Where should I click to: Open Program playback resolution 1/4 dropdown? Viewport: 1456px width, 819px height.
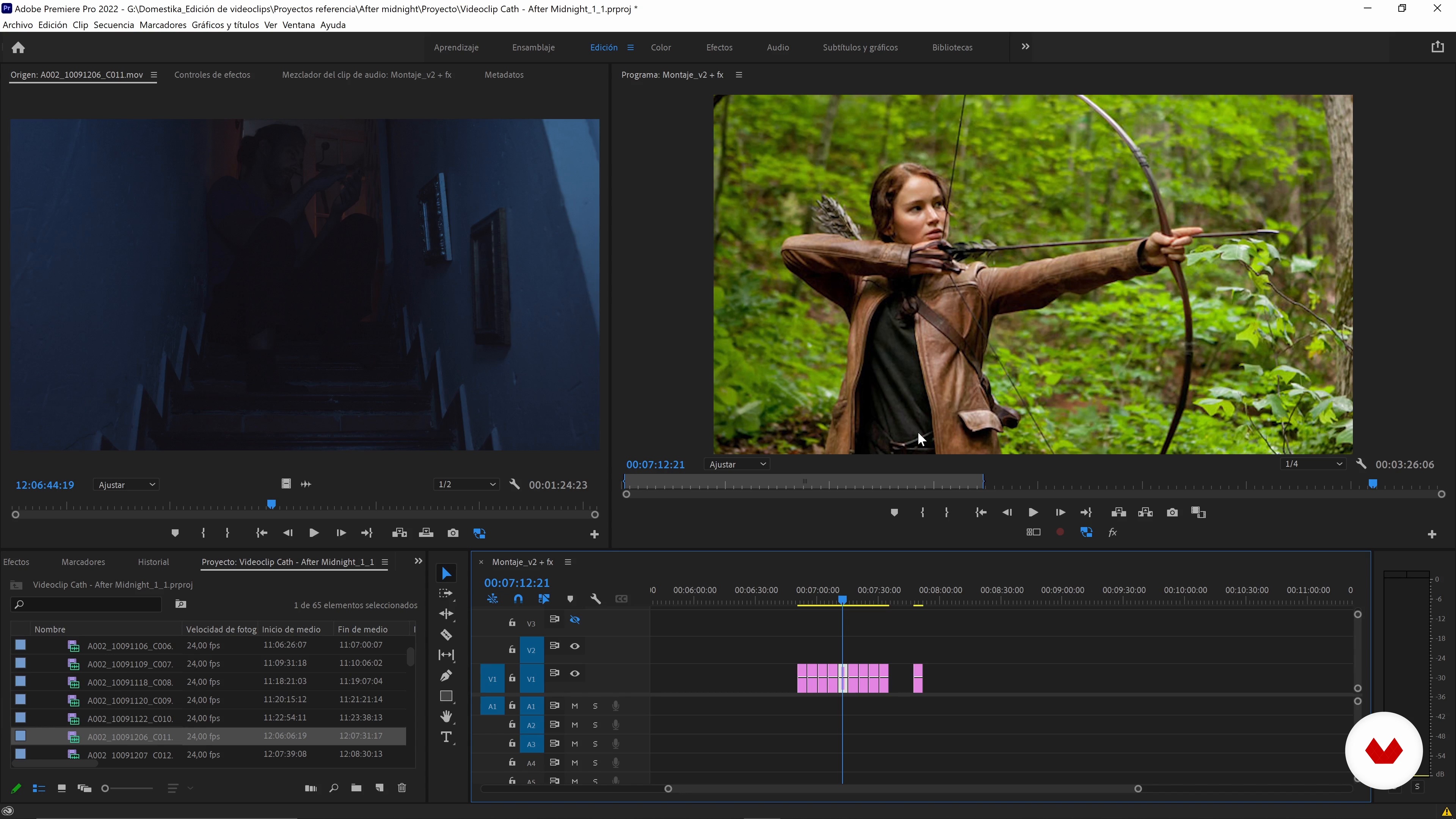pos(1313,464)
